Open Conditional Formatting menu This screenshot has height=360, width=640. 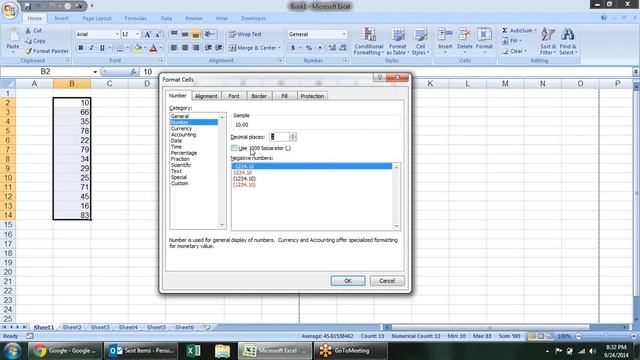pos(368,41)
